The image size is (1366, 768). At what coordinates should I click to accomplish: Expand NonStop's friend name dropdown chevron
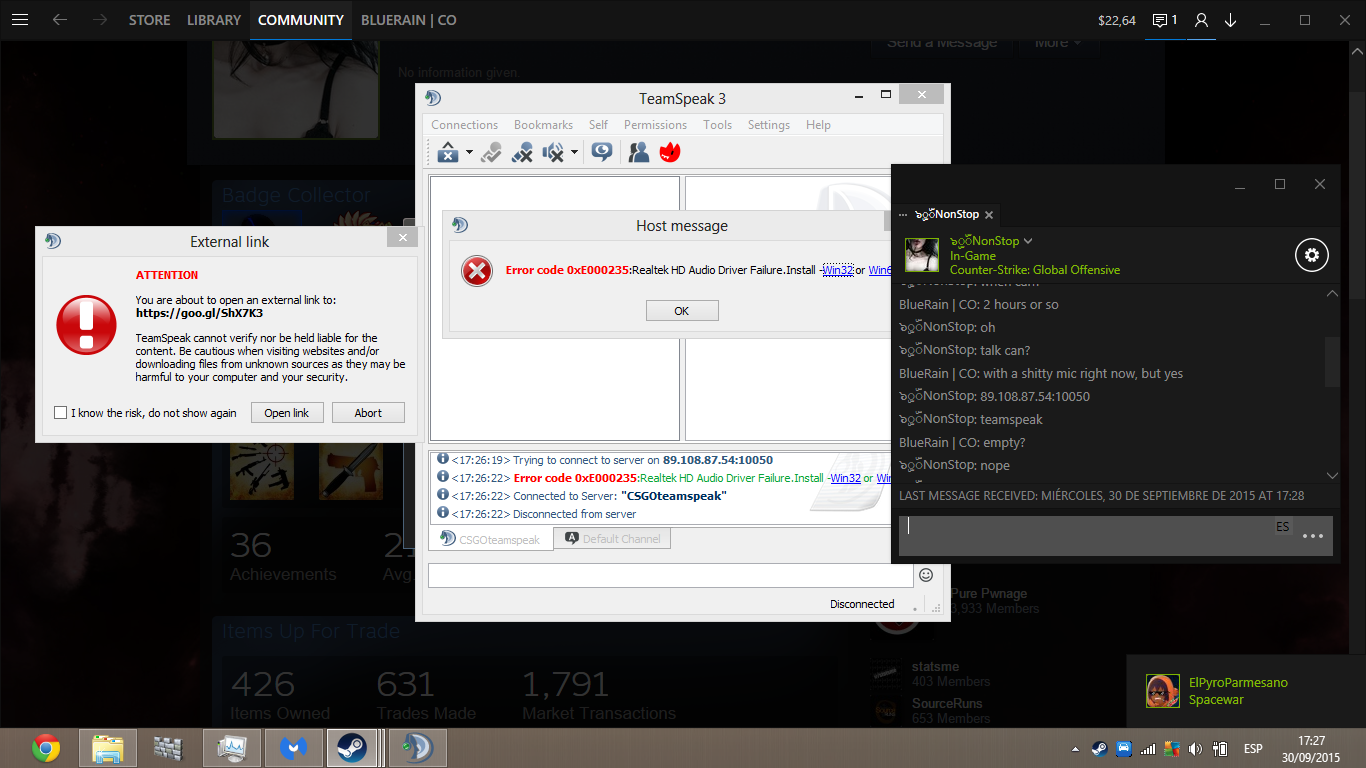[x=1028, y=241]
